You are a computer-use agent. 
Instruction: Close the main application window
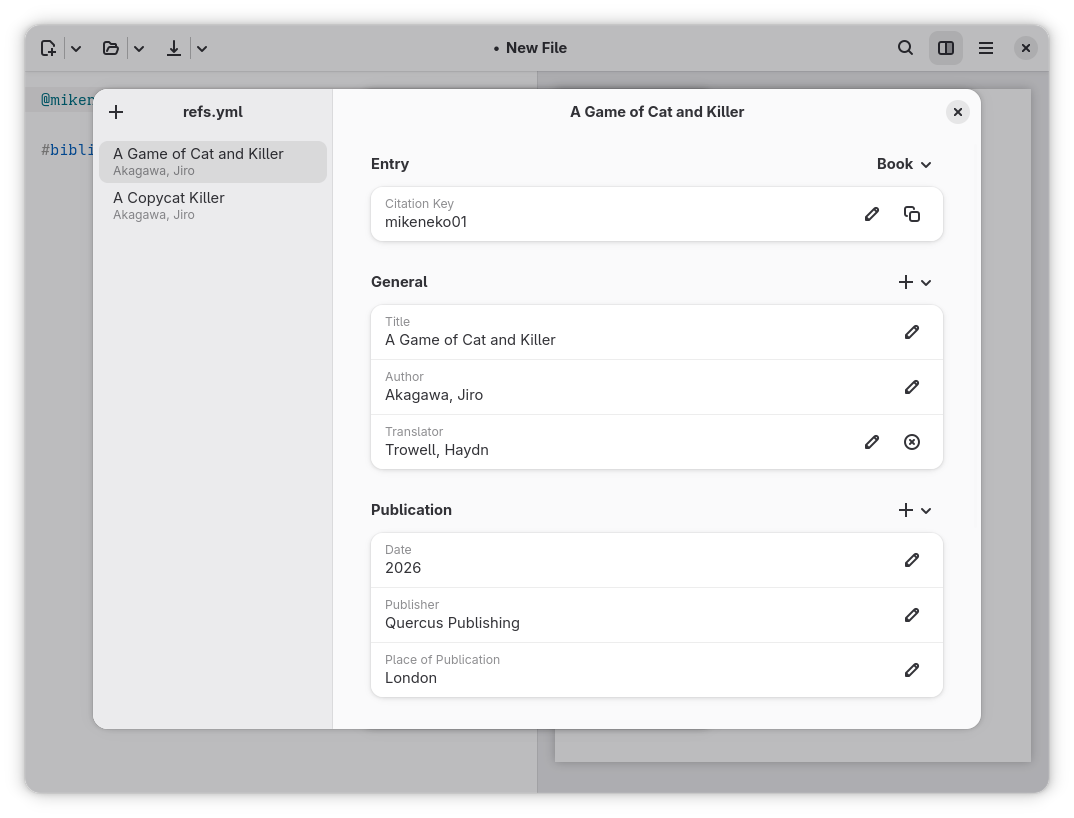pyautogui.click(x=1025, y=48)
